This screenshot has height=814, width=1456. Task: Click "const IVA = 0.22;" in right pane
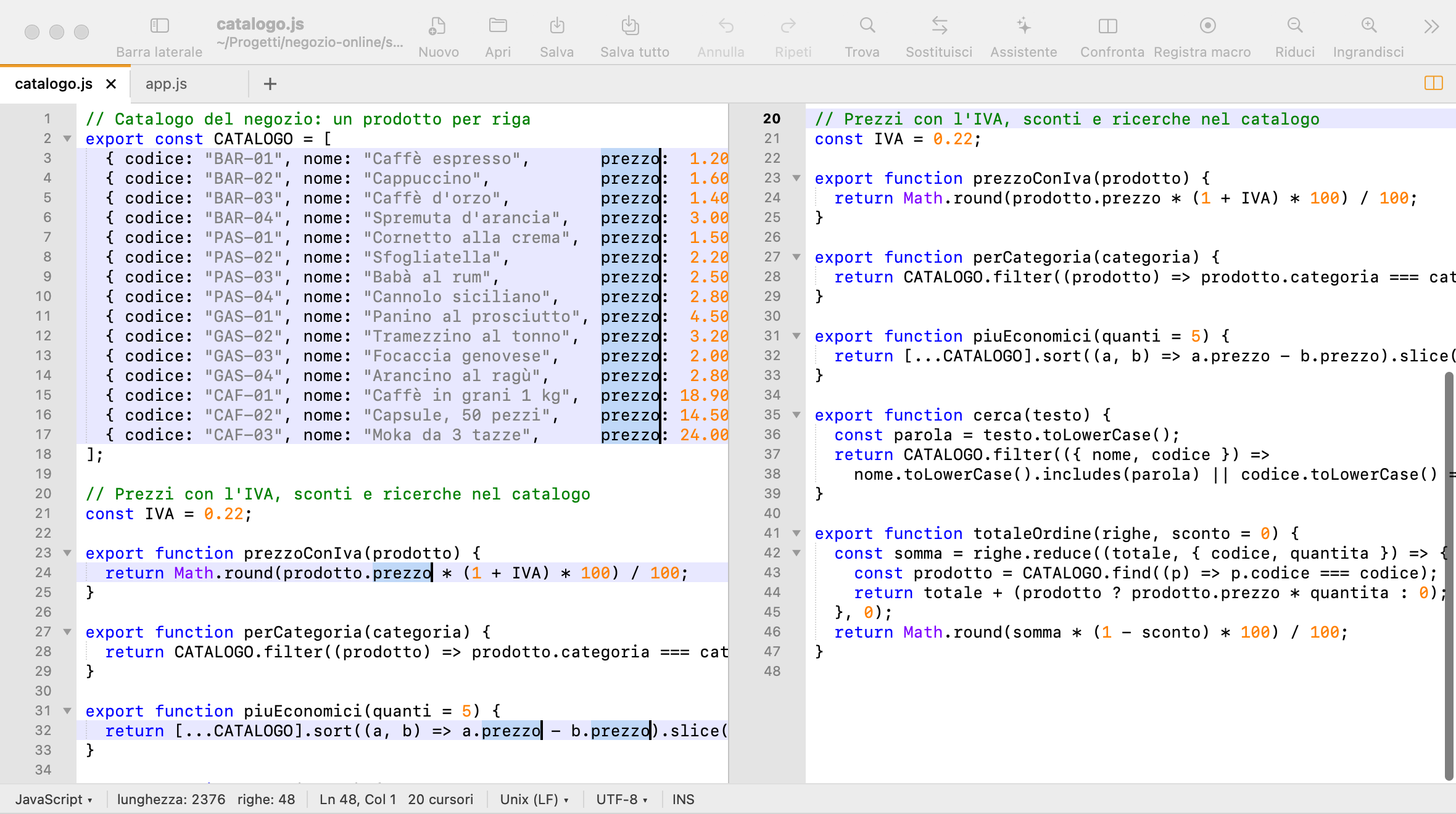(x=898, y=139)
